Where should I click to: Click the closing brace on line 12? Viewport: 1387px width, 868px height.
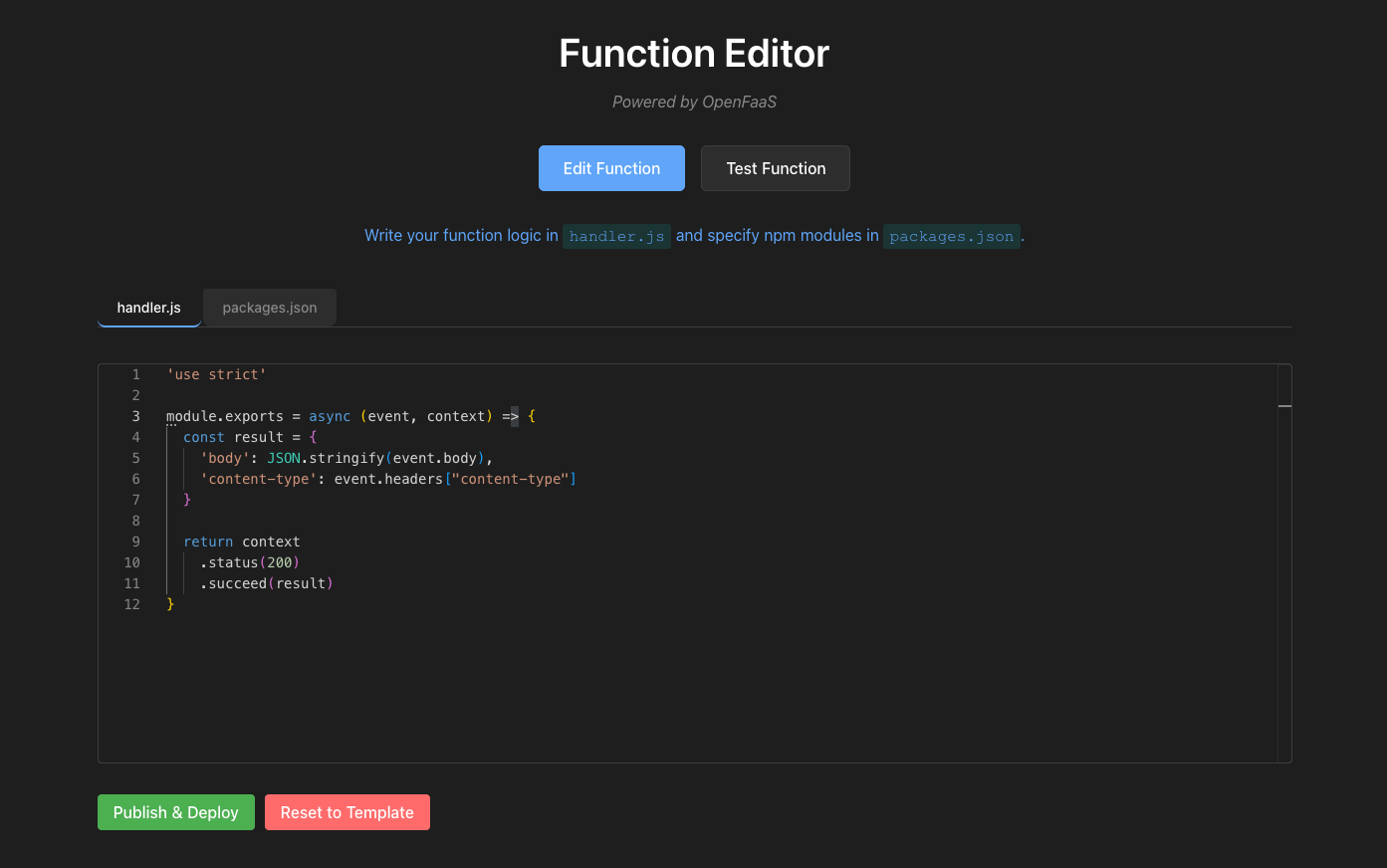tap(170, 604)
